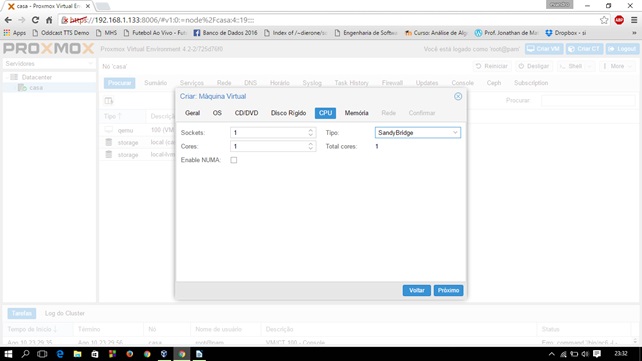Click the Desligar node button
642x361 pixels.
[533, 66]
